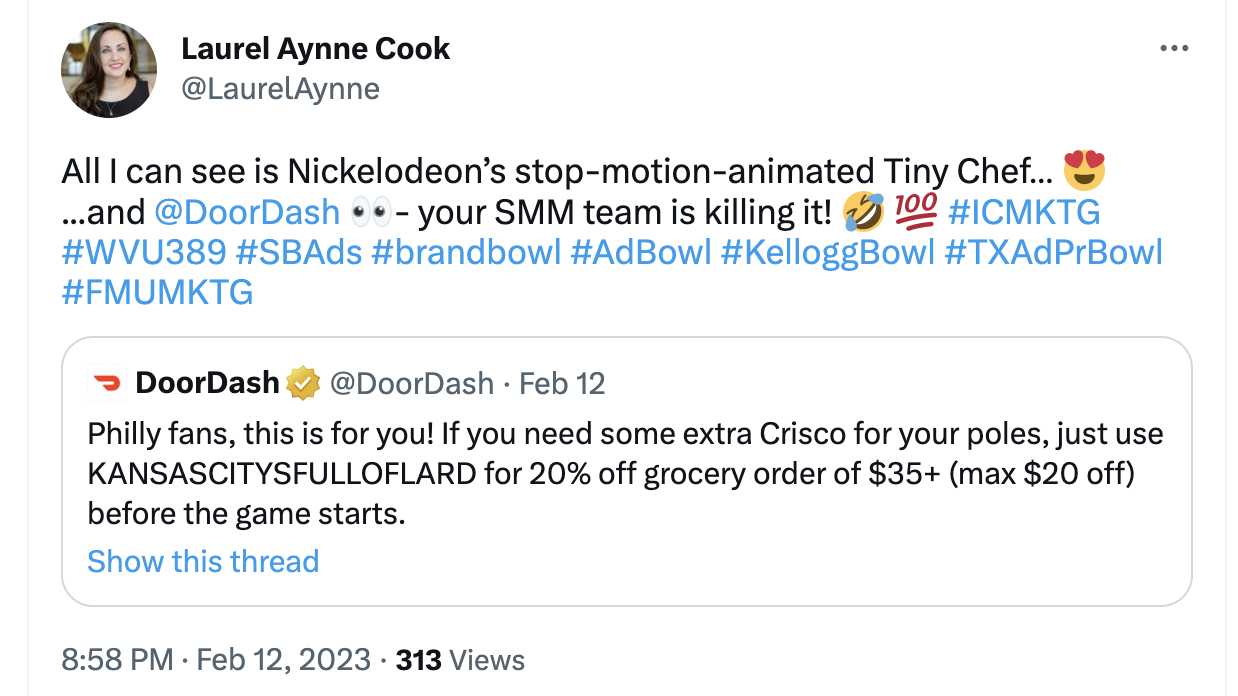The height and width of the screenshot is (696, 1238).
Task: Open the tweet's three-dot more menu
Action: 1174,48
